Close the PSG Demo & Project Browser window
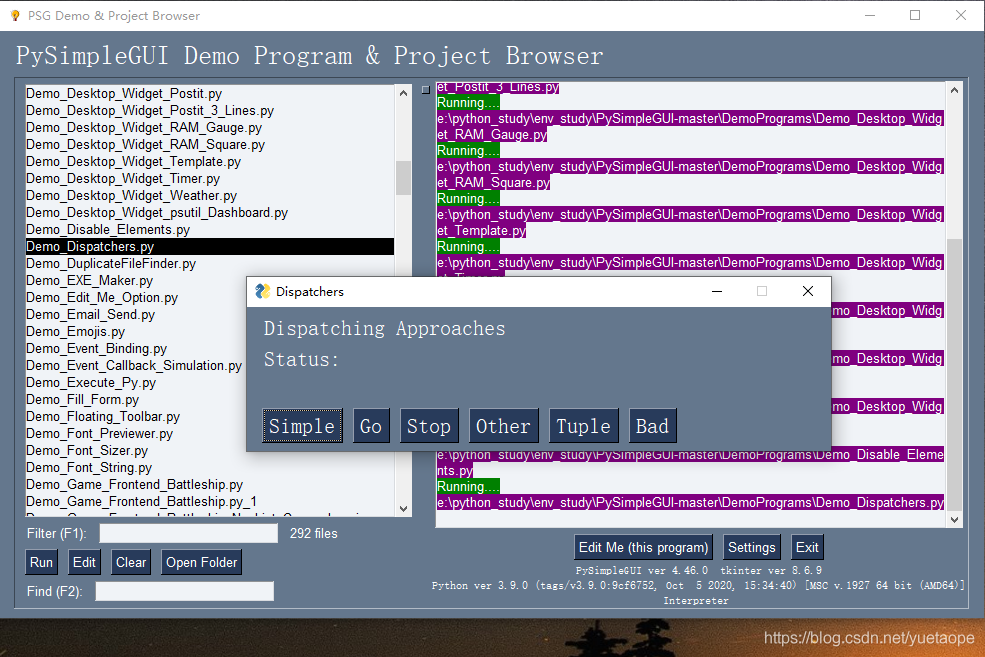Viewport: 985px width, 657px height. coord(961,15)
